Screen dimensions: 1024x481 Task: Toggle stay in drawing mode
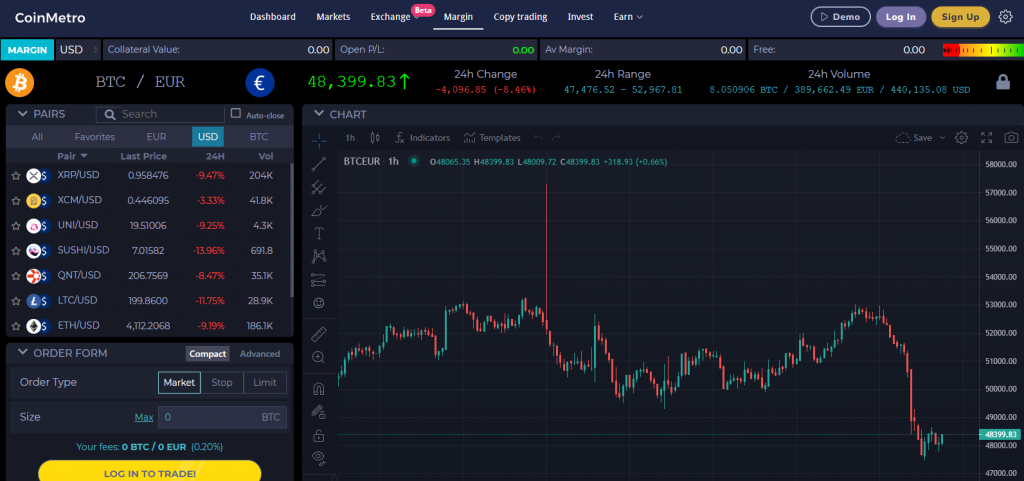(x=319, y=412)
